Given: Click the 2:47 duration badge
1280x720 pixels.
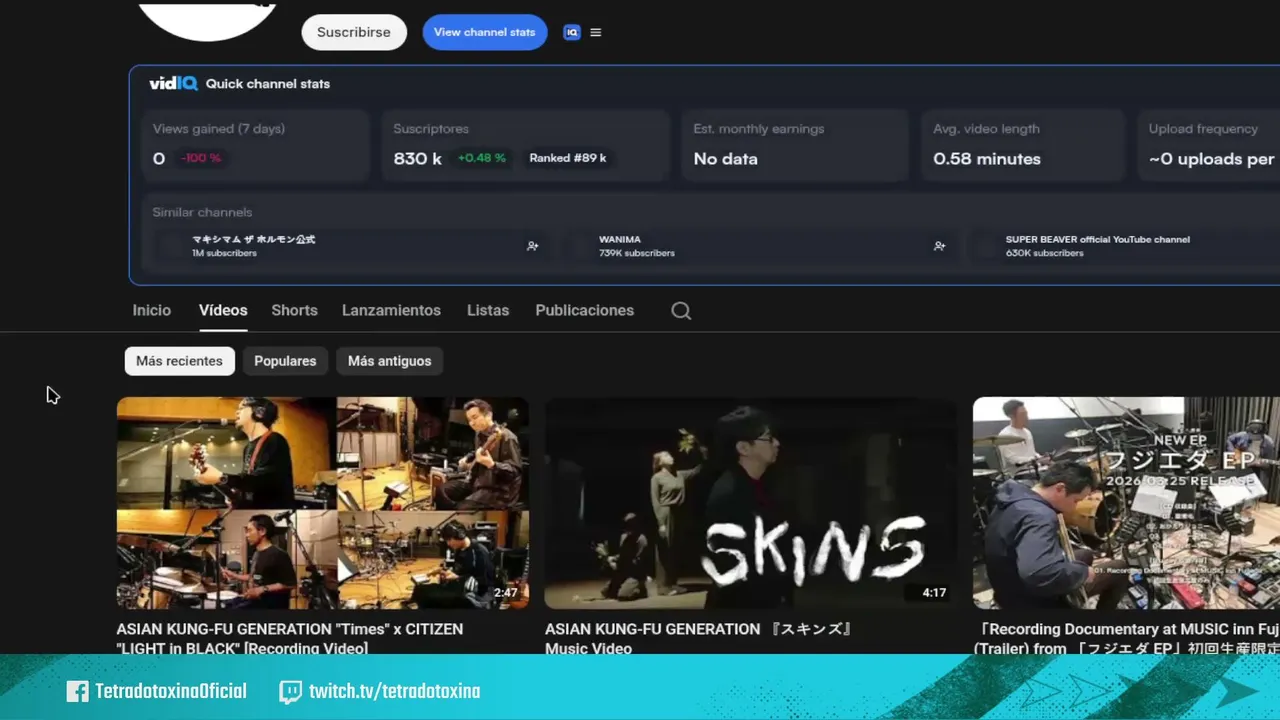Looking at the screenshot, I should (x=506, y=593).
